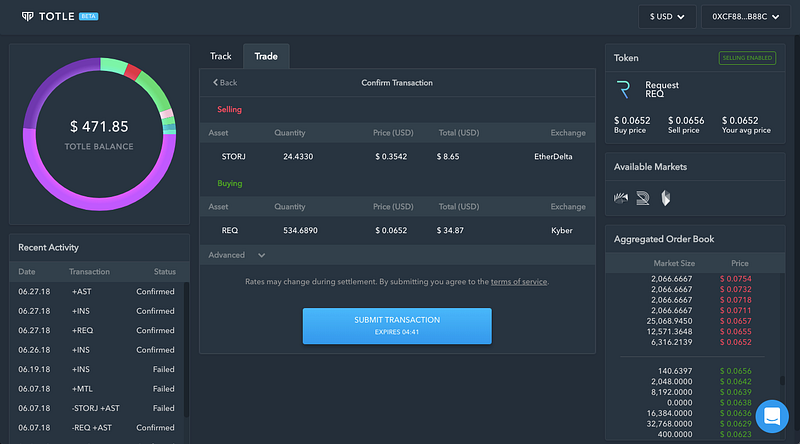Screen dimensions: 800x444
Task: Click the $ 0.0754 ask price
Action: click(735, 279)
